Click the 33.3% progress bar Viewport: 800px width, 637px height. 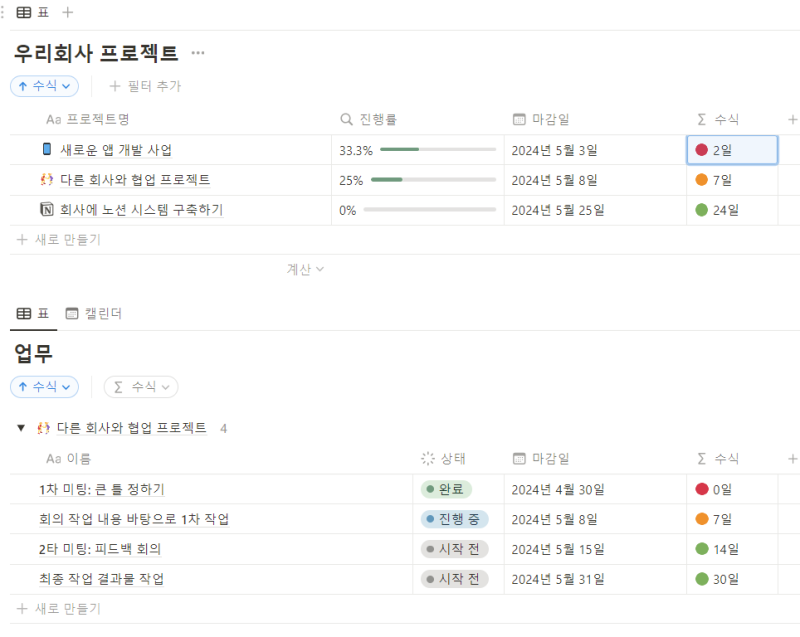pyautogui.click(x=438, y=149)
